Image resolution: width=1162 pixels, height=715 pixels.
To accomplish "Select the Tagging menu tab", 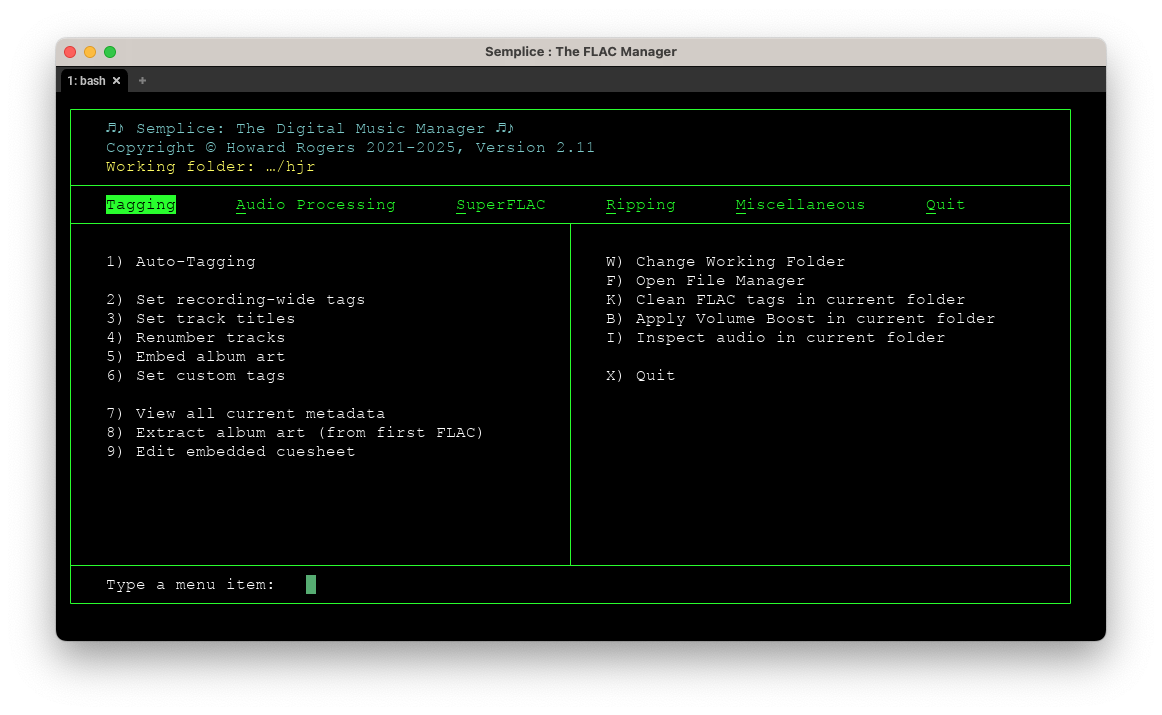I will click(x=140, y=204).
